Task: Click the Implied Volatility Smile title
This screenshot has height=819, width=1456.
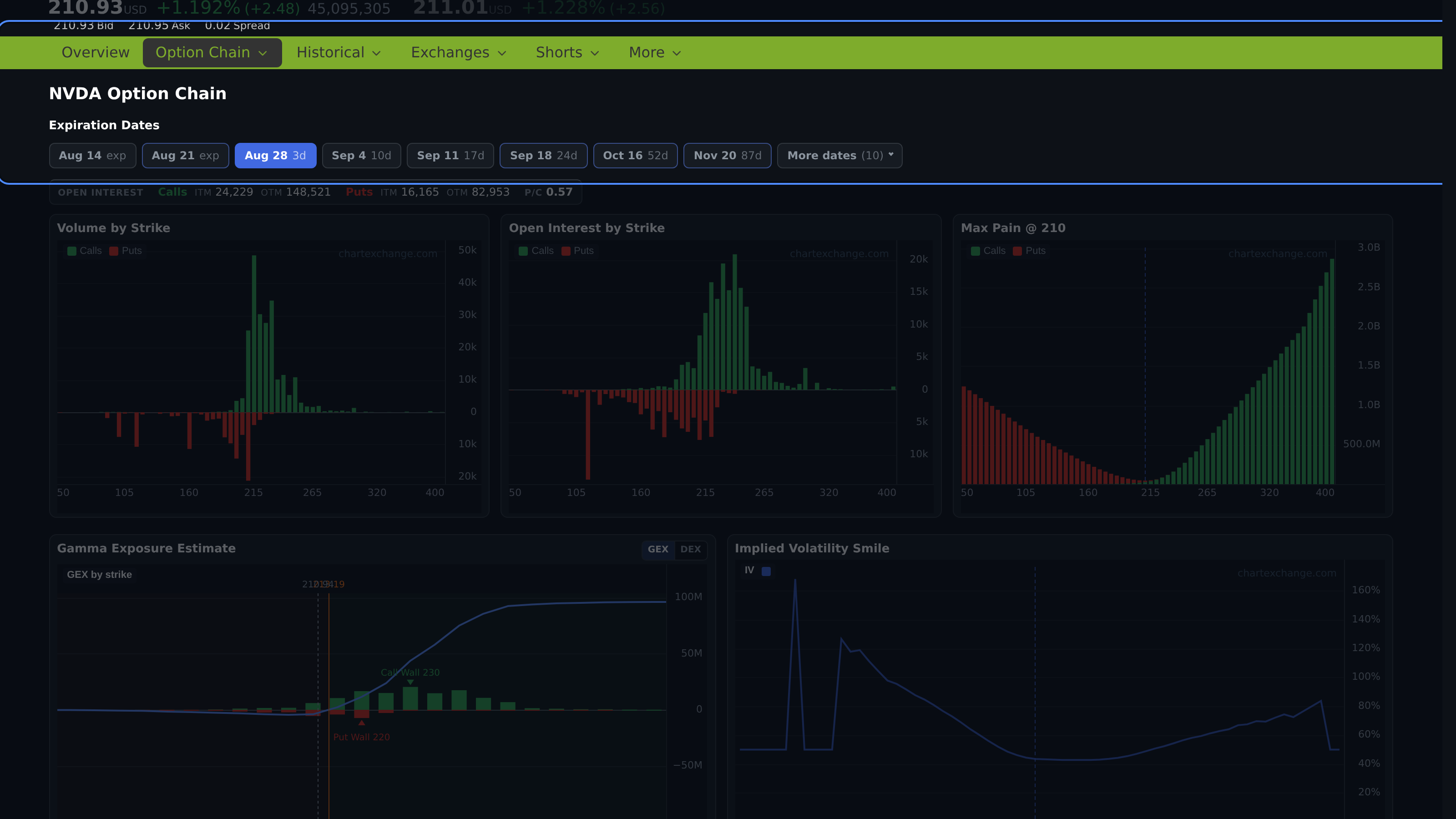Action: coord(812,549)
